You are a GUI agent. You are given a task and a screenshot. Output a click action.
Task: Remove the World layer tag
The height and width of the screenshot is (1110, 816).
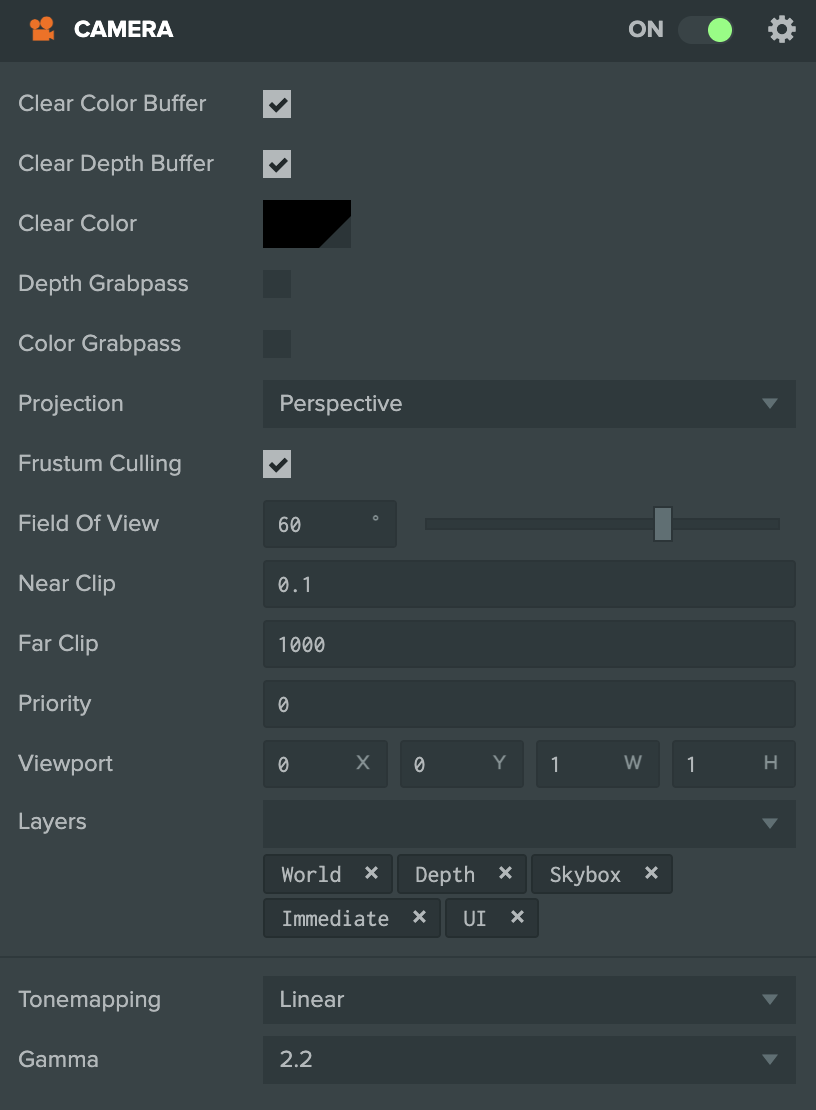[371, 873]
